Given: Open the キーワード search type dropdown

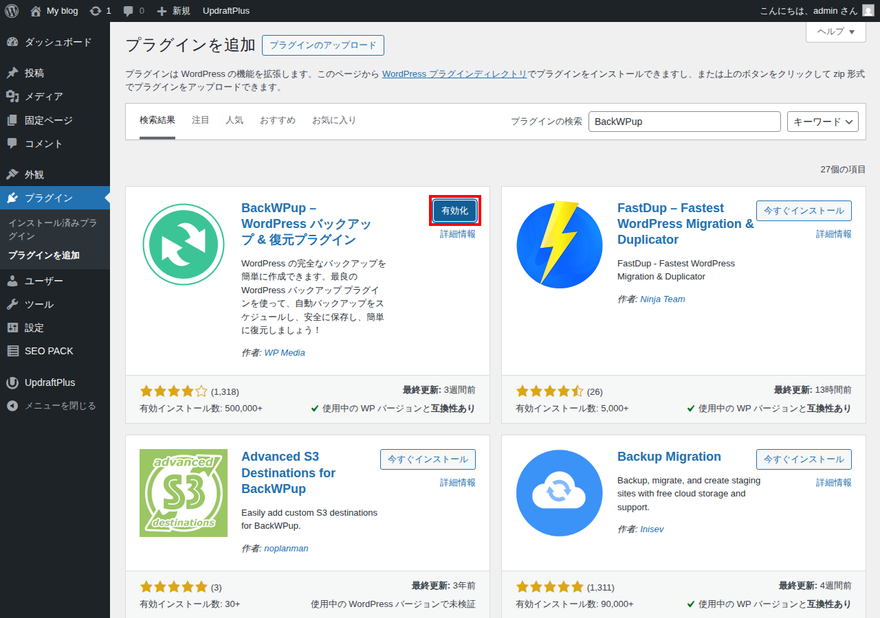Looking at the screenshot, I should pyautogui.click(x=823, y=121).
